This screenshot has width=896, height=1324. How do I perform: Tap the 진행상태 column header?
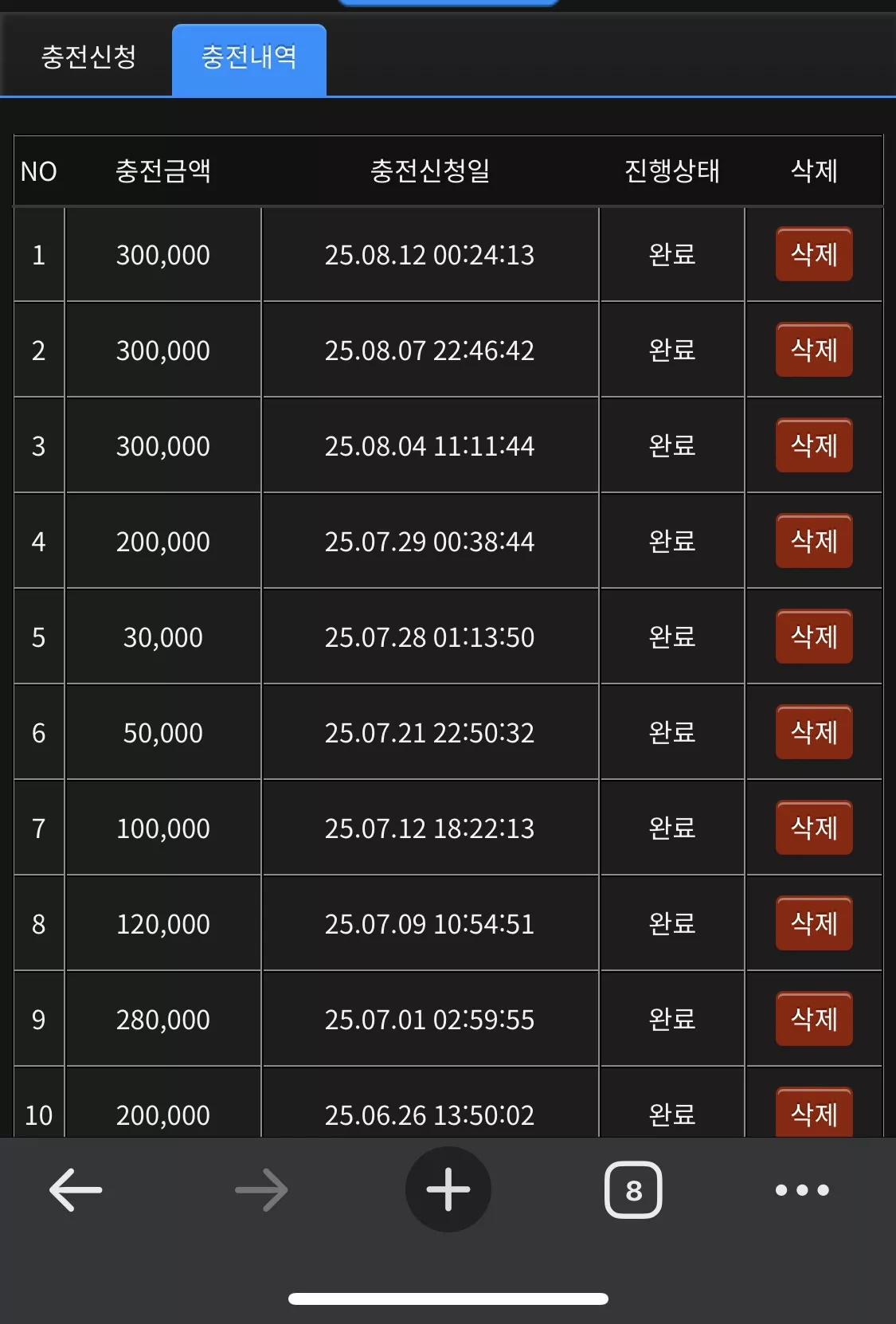click(x=672, y=170)
